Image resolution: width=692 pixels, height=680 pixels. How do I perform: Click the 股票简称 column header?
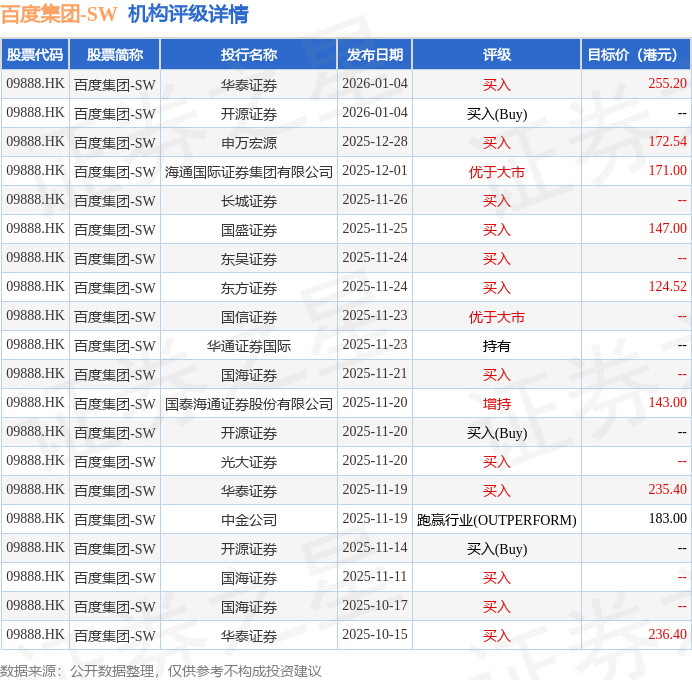pyautogui.click(x=115, y=55)
